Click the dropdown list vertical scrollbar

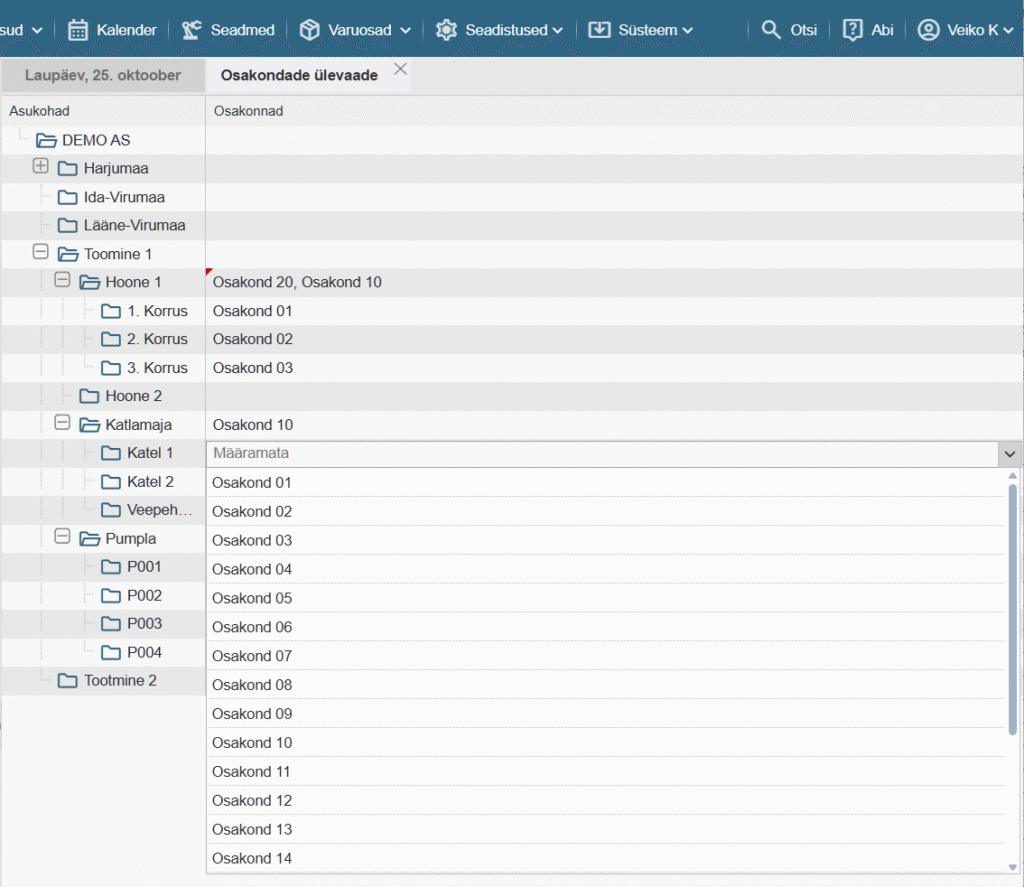pos(1012,600)
